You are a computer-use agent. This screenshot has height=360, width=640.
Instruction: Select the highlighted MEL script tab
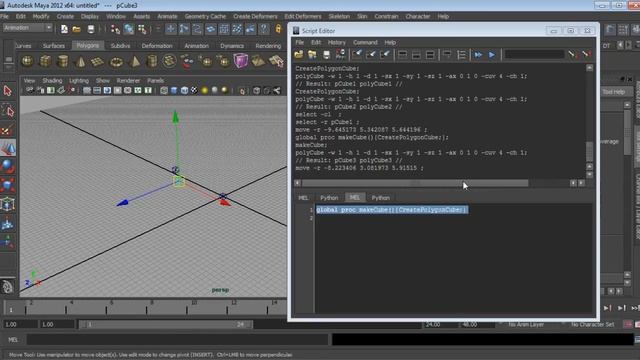pyautogui.click(x=354, y=198)
